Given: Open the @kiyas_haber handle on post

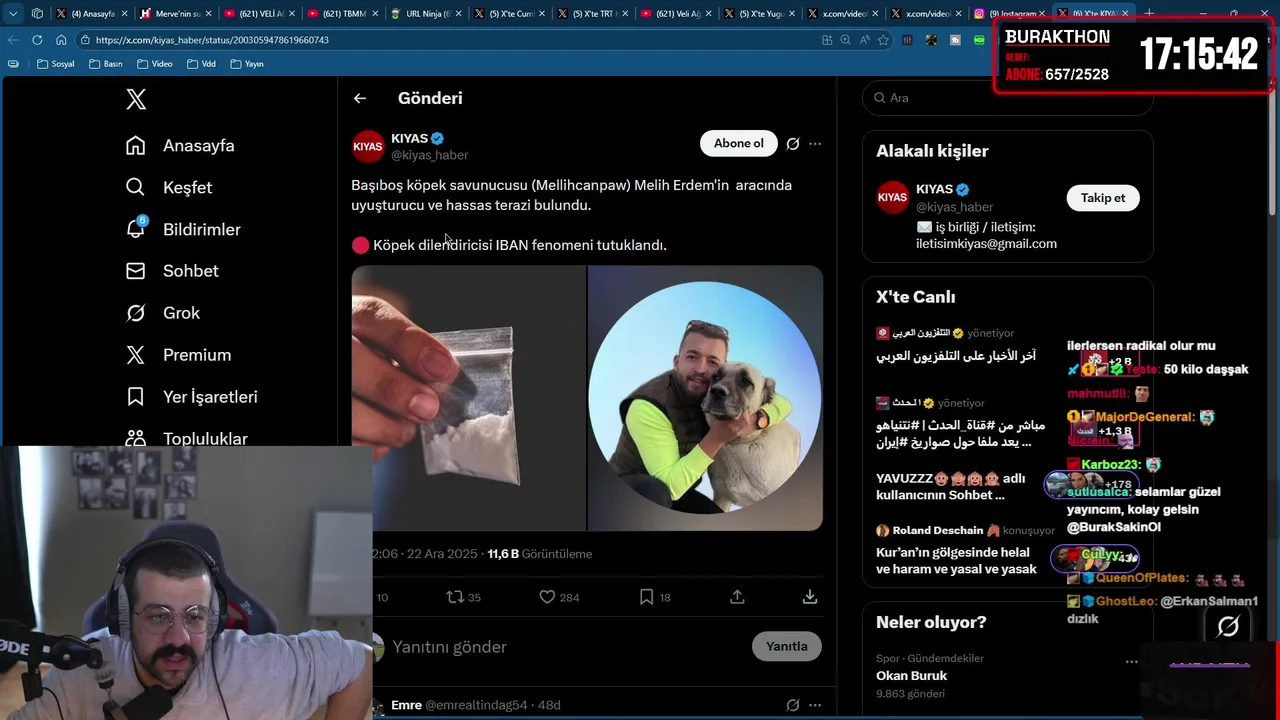Looking at the screenshot, I should click(429, 156).
